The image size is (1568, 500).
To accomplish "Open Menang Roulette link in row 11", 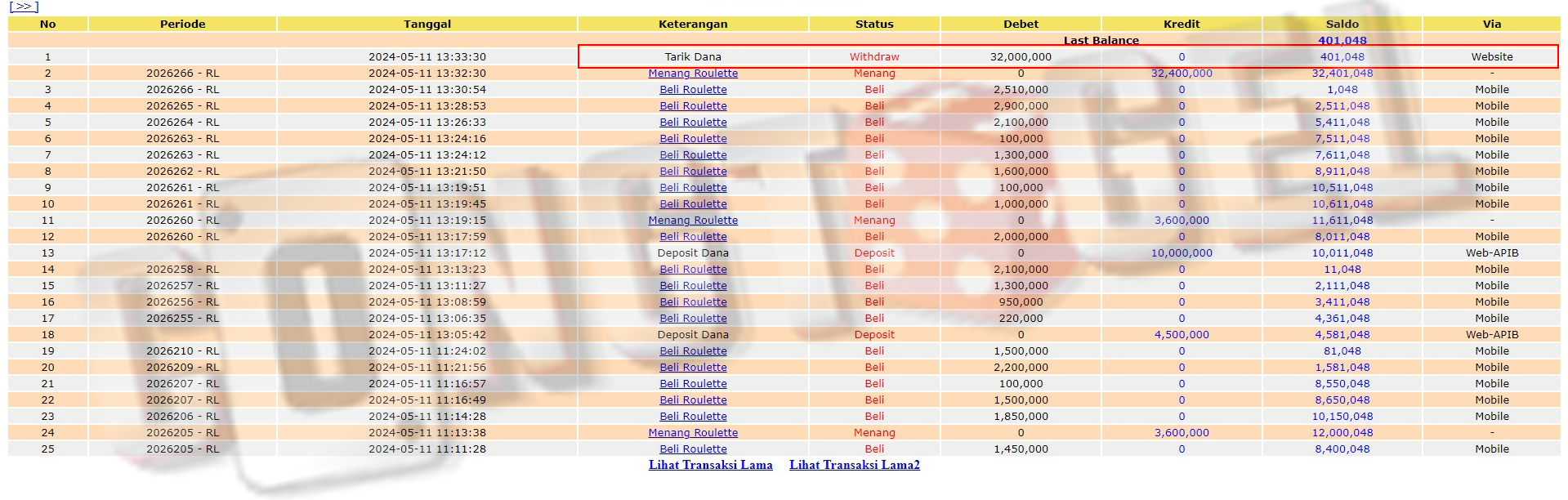I will point(693,221).
